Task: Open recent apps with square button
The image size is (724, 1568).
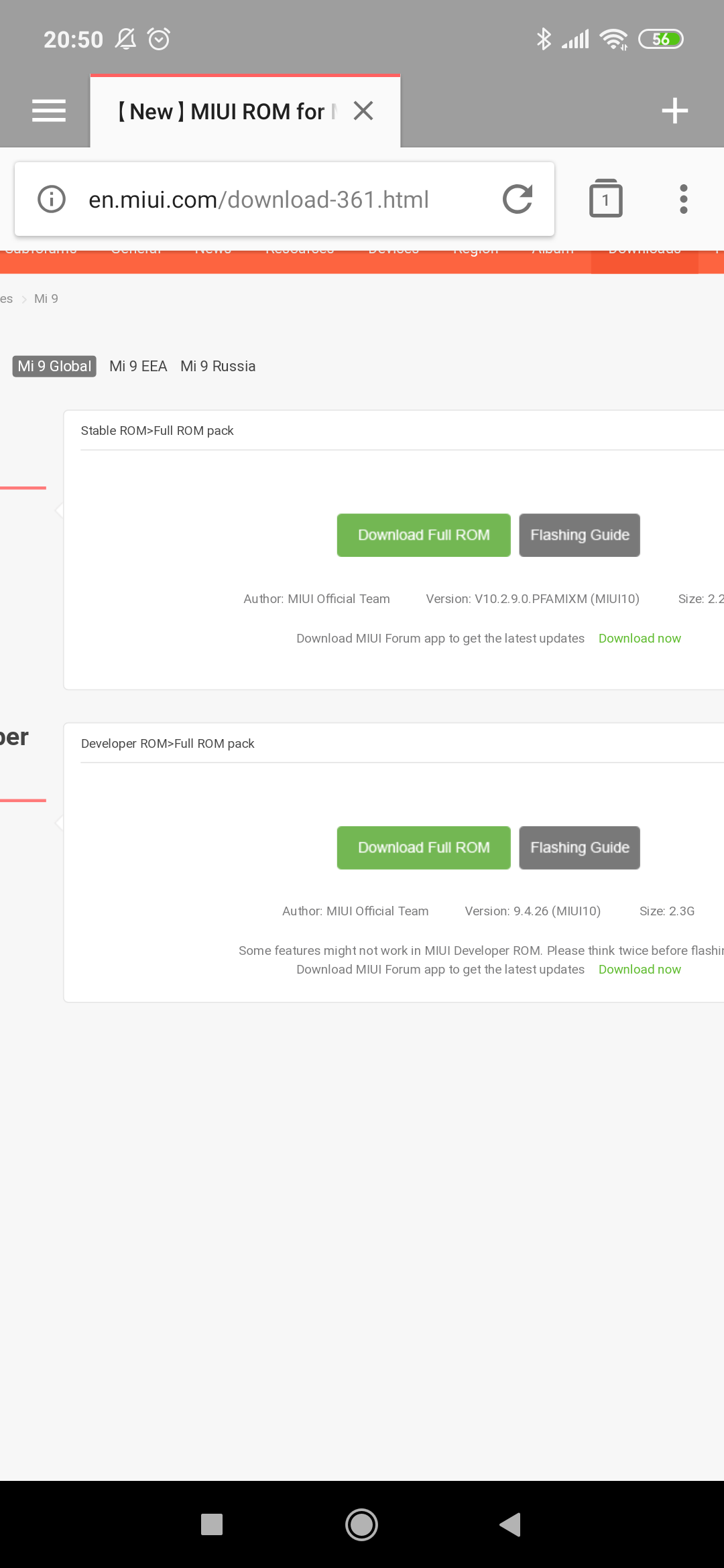Action: (x=212, y=1524)
